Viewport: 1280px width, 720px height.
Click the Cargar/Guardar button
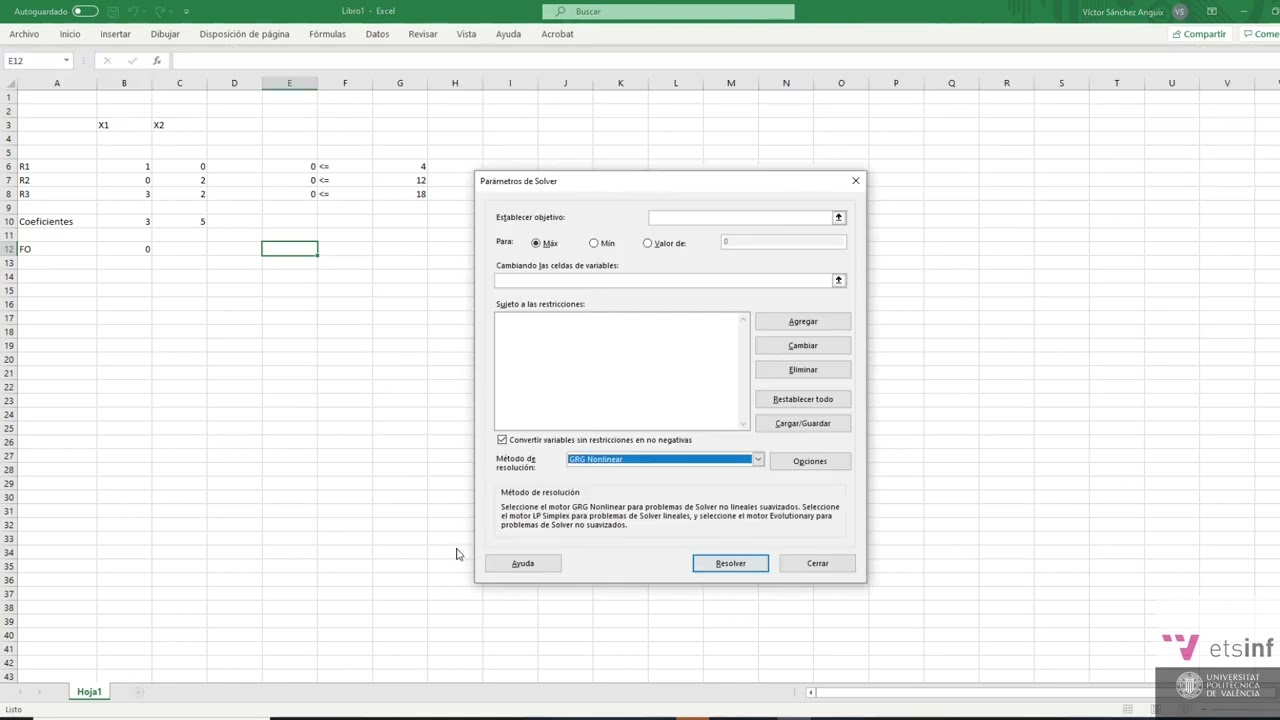coord(803,423)
